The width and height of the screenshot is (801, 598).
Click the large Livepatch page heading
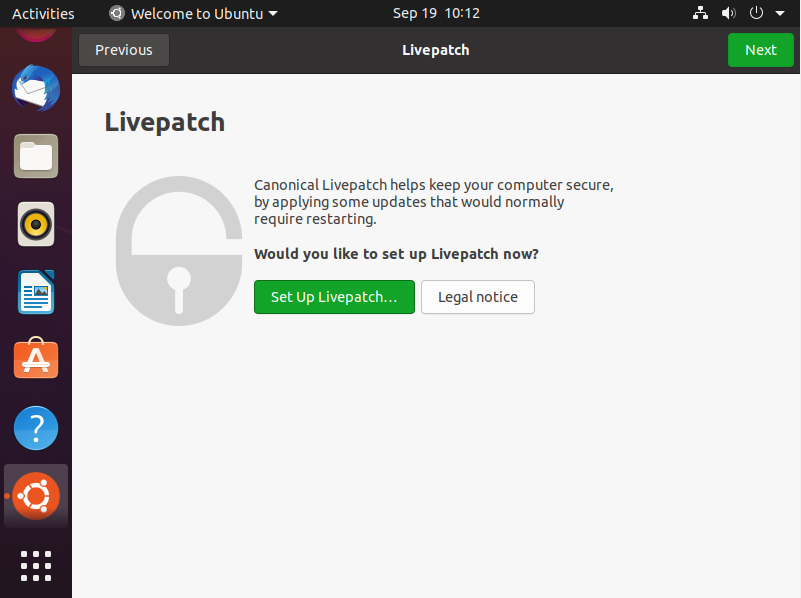tap(164, 123)
